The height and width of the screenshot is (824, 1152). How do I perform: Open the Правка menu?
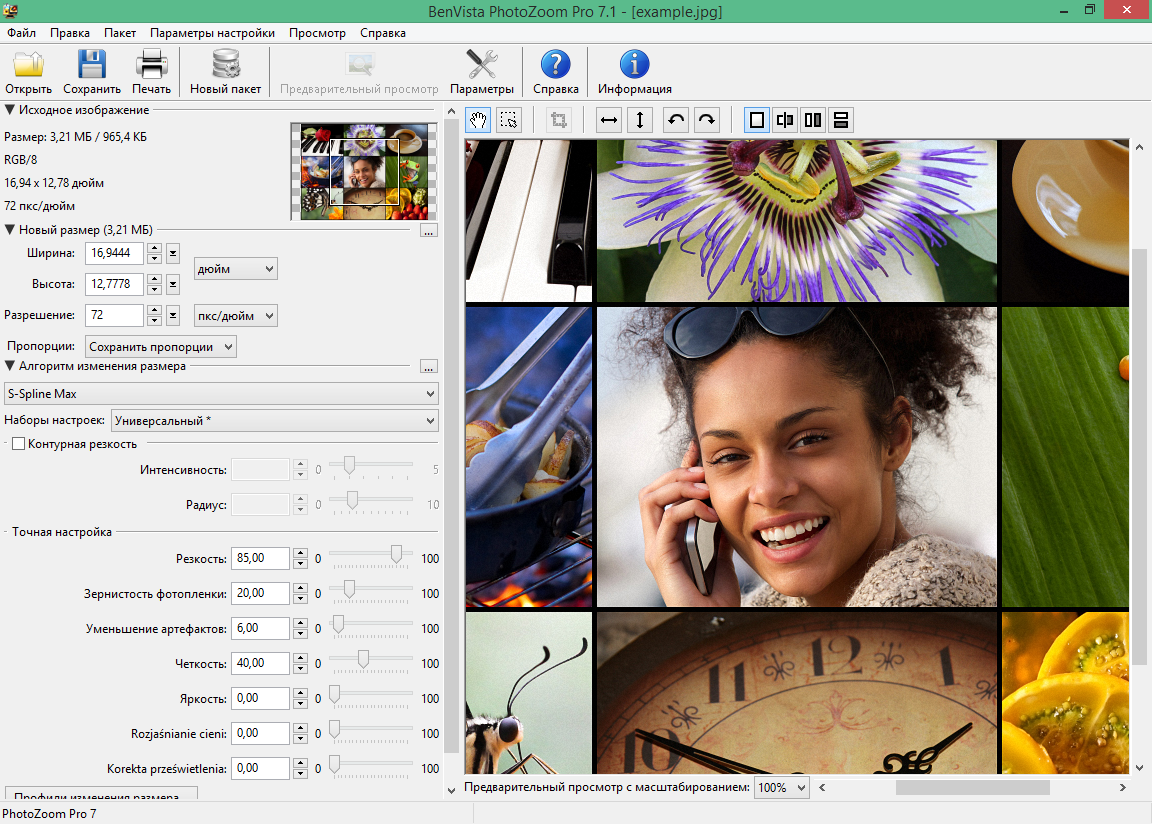coord(70,33)
